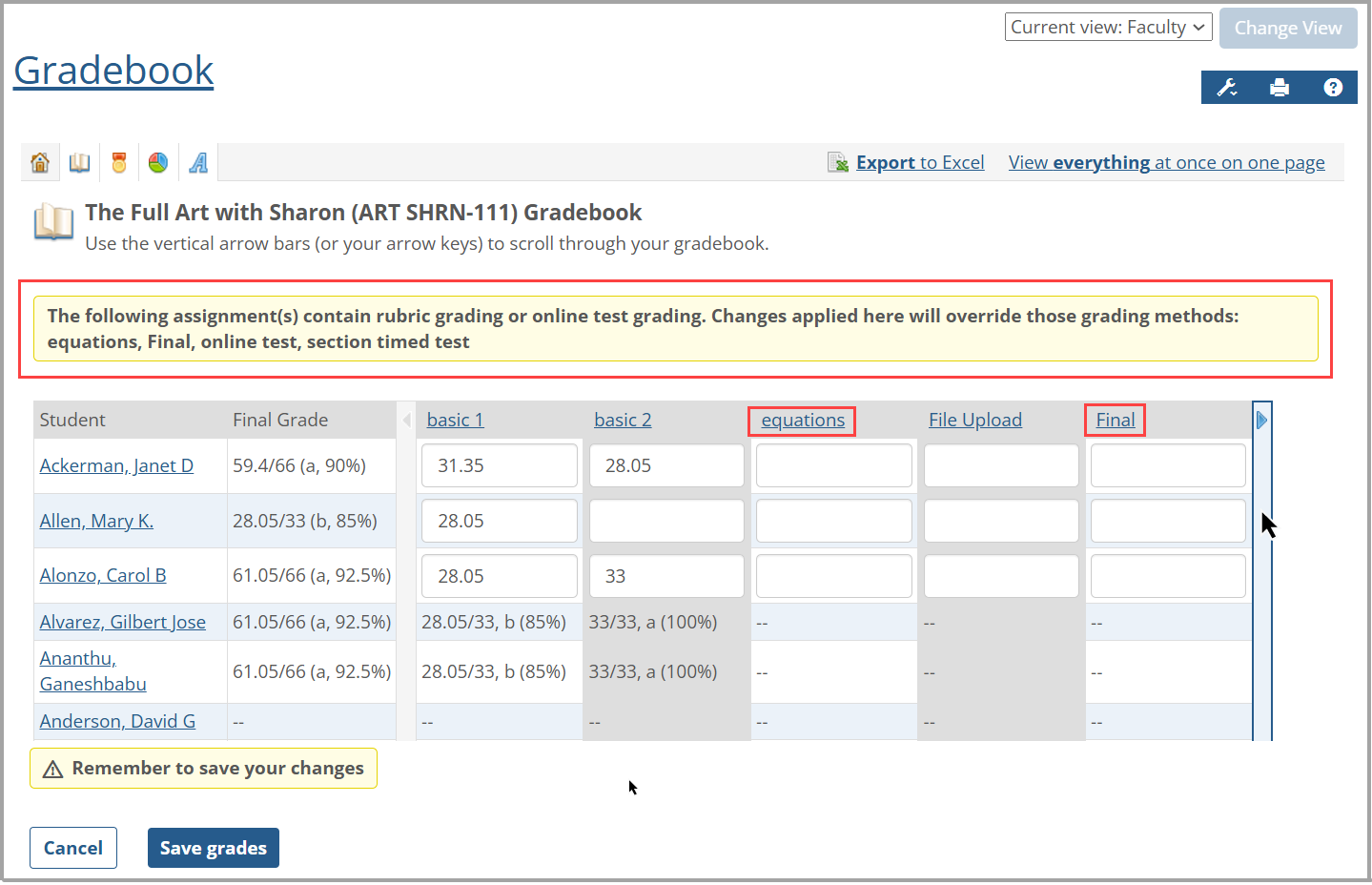Open the Gradebook heading link

(x=113, y=70)
